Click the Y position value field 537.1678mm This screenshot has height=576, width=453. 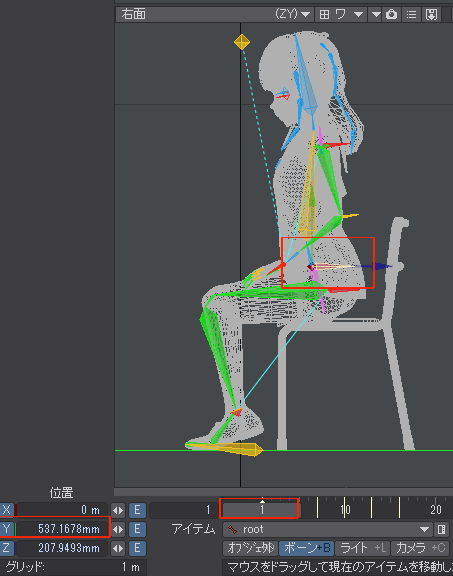(62, 529)
